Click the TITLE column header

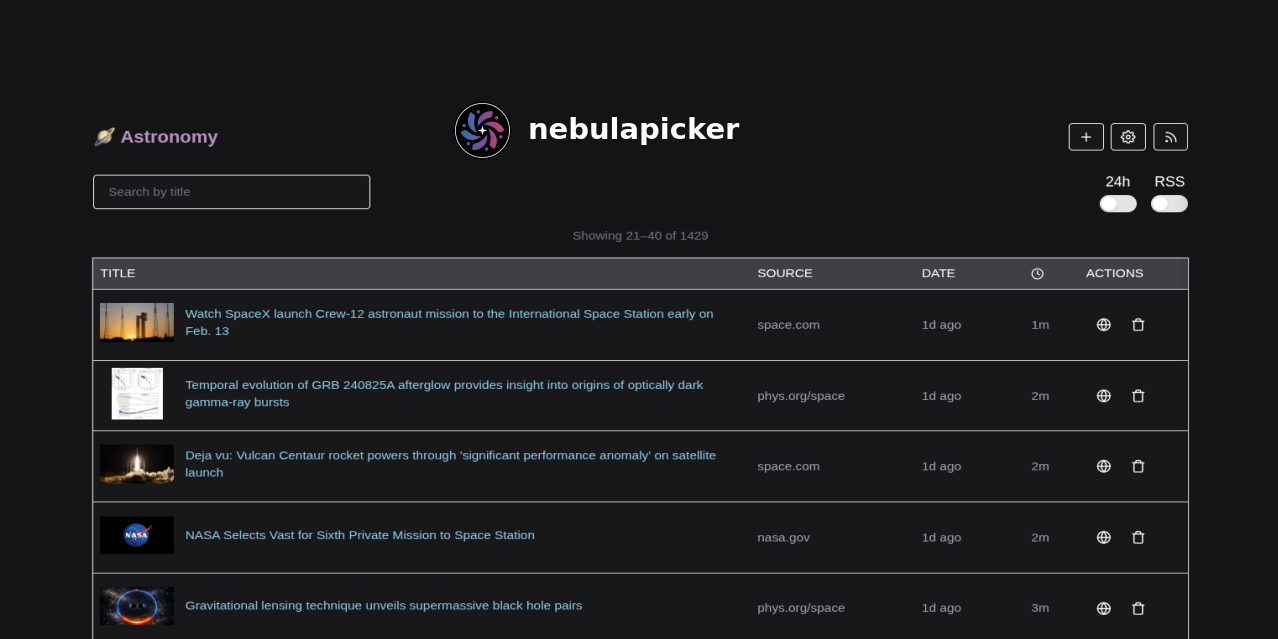click(118, 273)
